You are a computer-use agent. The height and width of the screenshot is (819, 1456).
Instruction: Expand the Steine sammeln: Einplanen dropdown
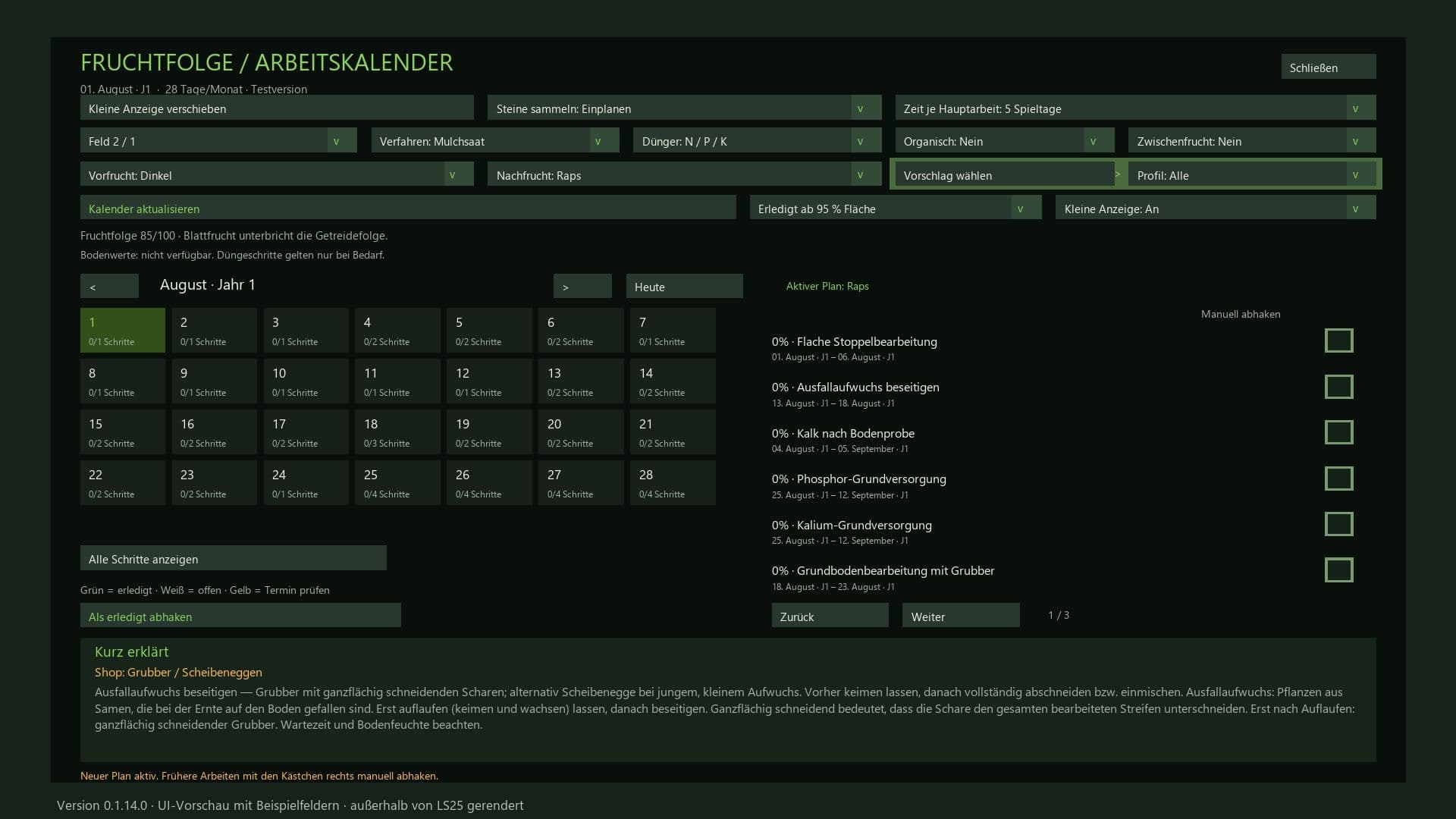(684, 108)
